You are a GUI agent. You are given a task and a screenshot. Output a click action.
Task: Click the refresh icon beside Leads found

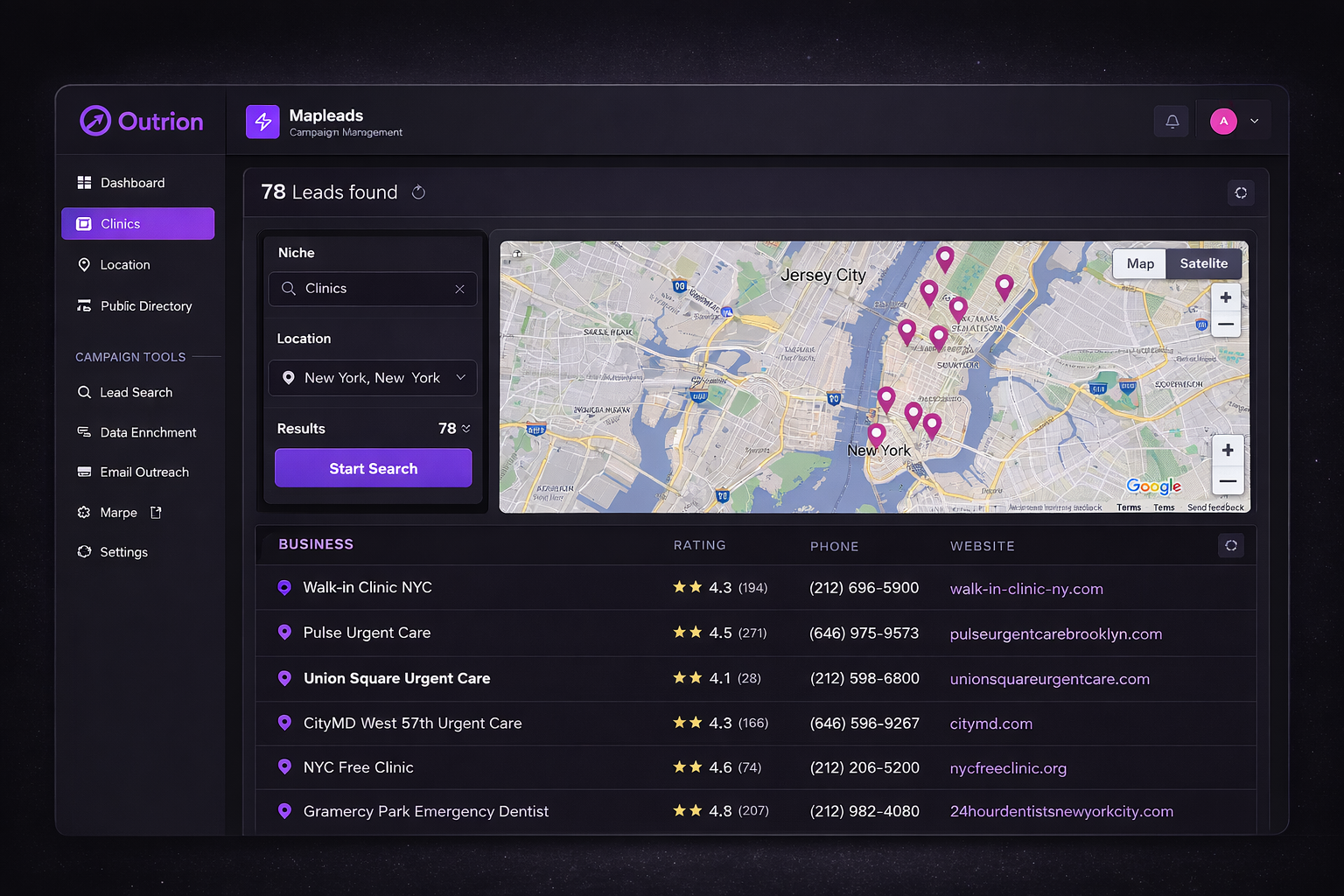click(418, 192)
